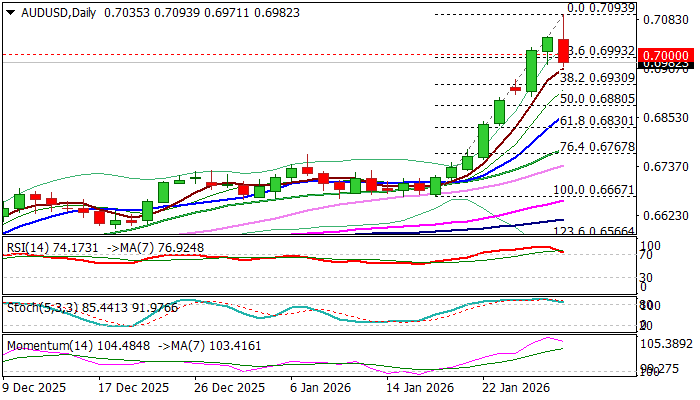
Task: Click the 105.3892 momentum scale value
Action: click(x=667, y=344)
